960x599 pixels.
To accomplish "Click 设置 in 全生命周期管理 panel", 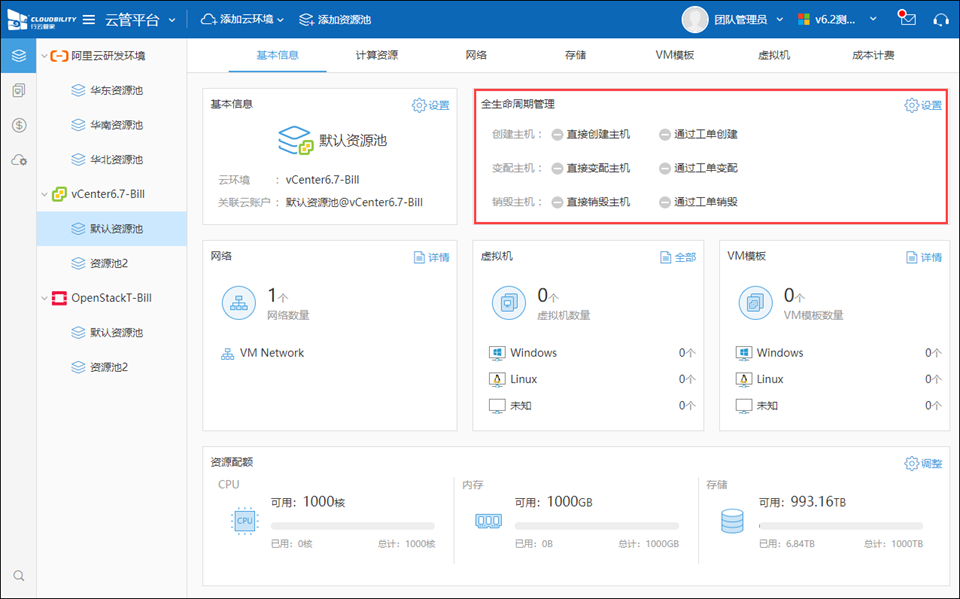I will tap(923, 105).
